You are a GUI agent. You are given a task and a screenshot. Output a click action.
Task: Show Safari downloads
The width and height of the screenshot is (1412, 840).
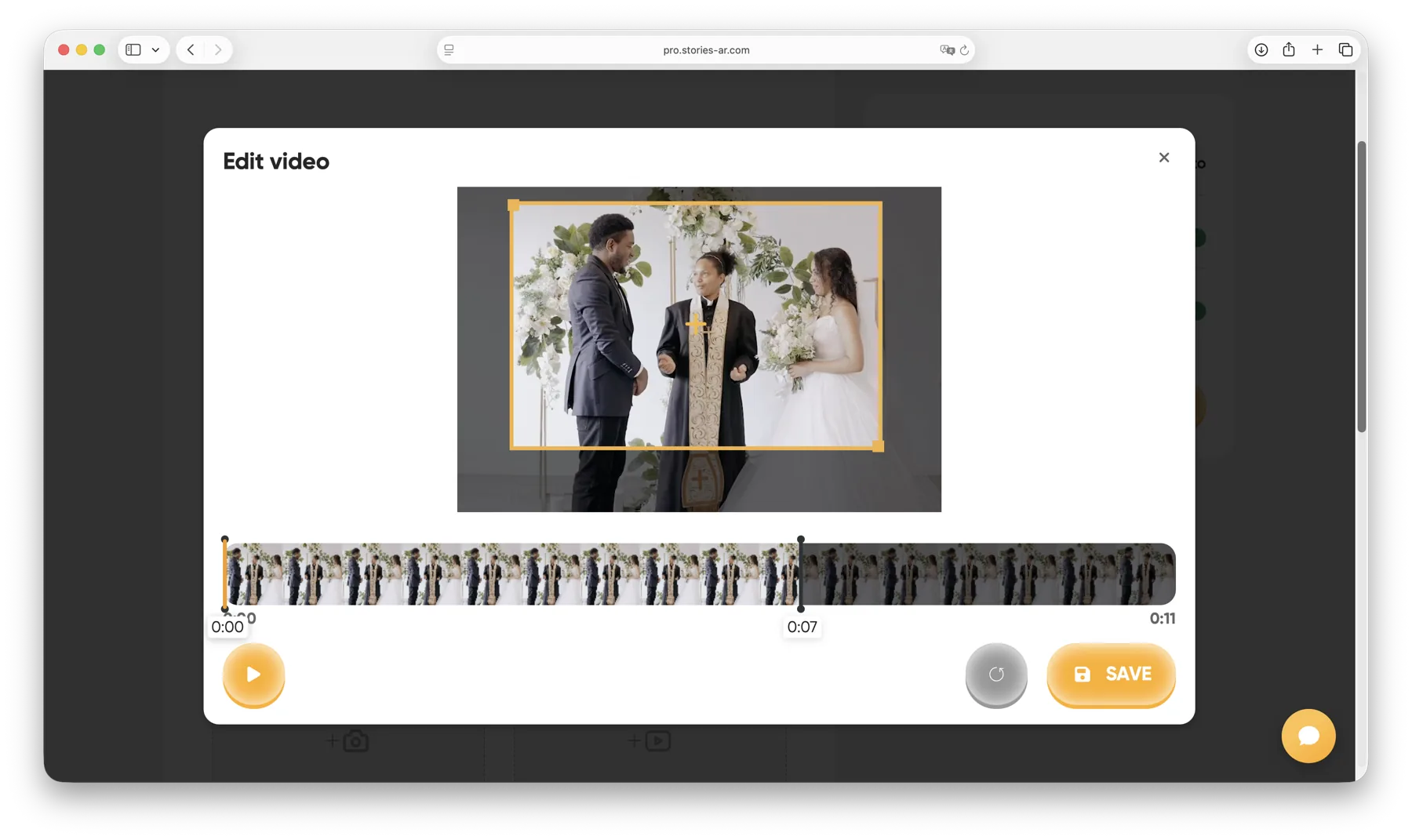tap(1261, 49)
